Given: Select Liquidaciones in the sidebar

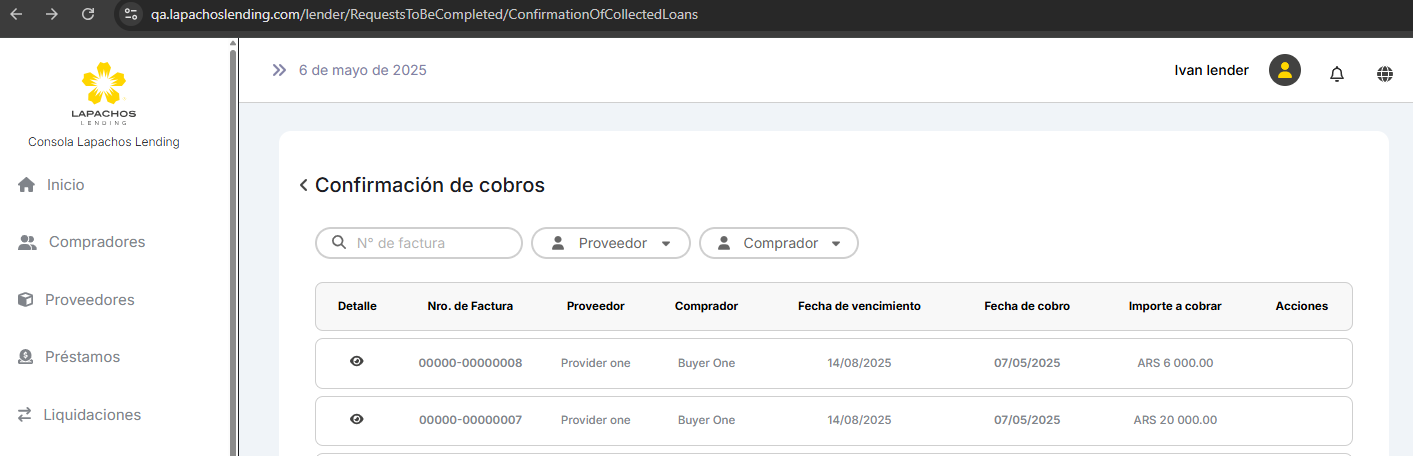Looking at the screenshot, I should [92, 415].
